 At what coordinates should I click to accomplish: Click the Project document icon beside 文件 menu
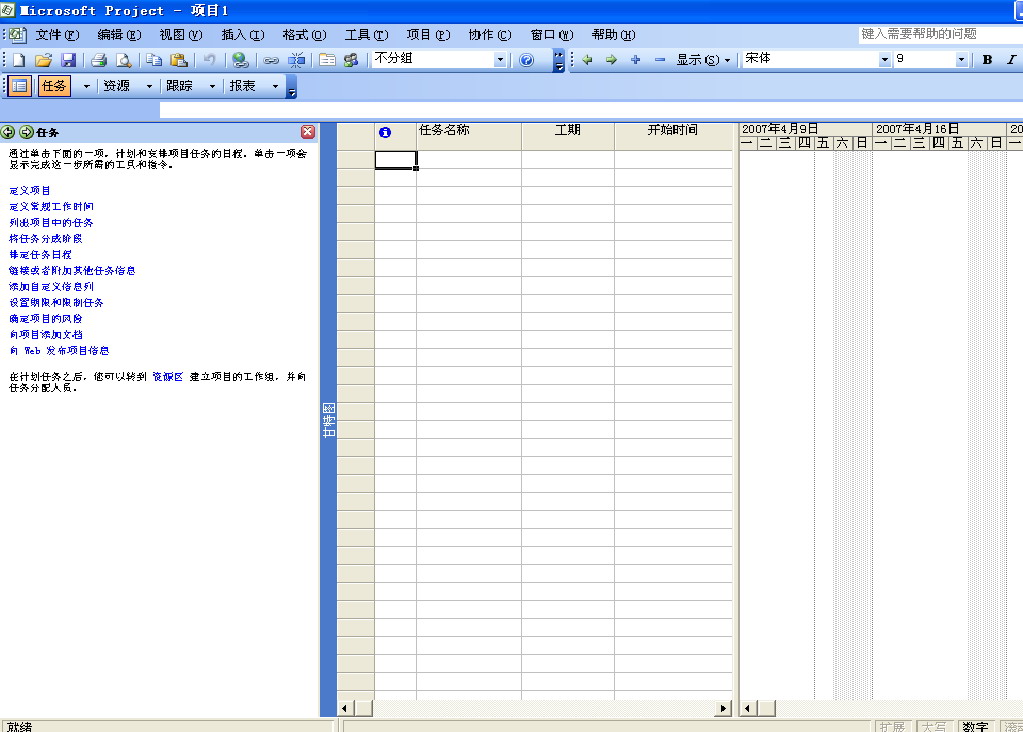[18, 35]
